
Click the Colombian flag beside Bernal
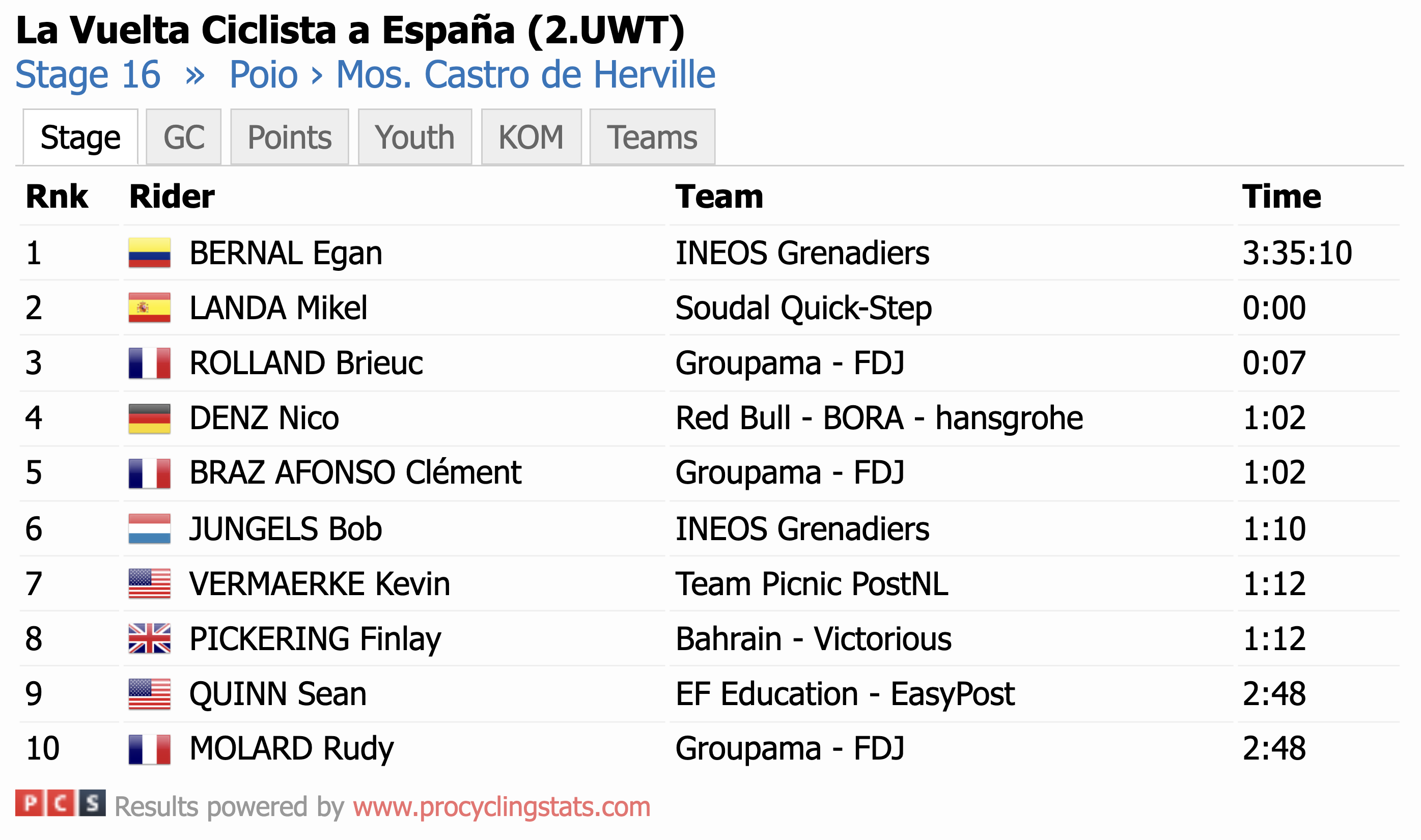pos(149,253)
